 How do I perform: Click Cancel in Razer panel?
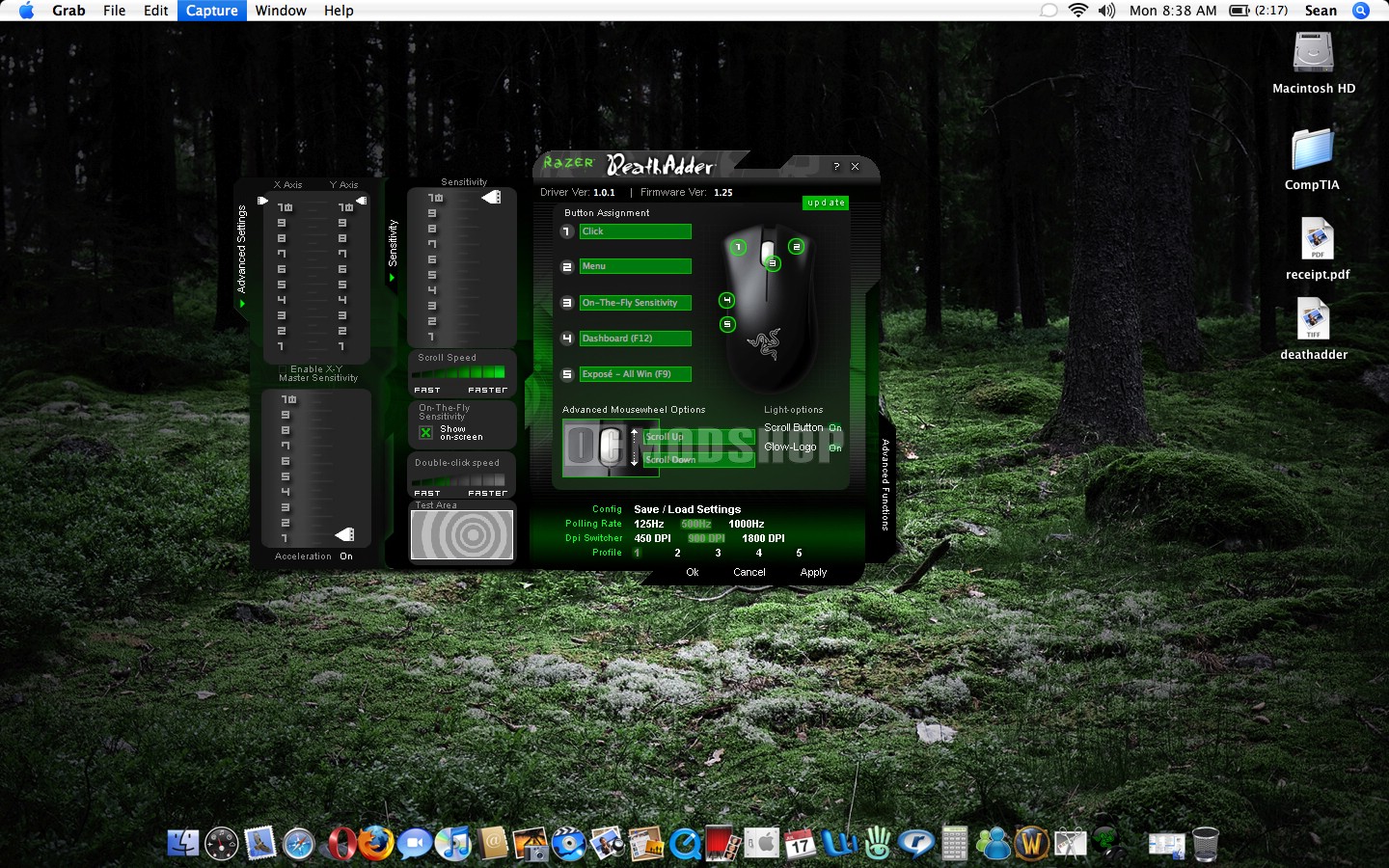point(749,573)
